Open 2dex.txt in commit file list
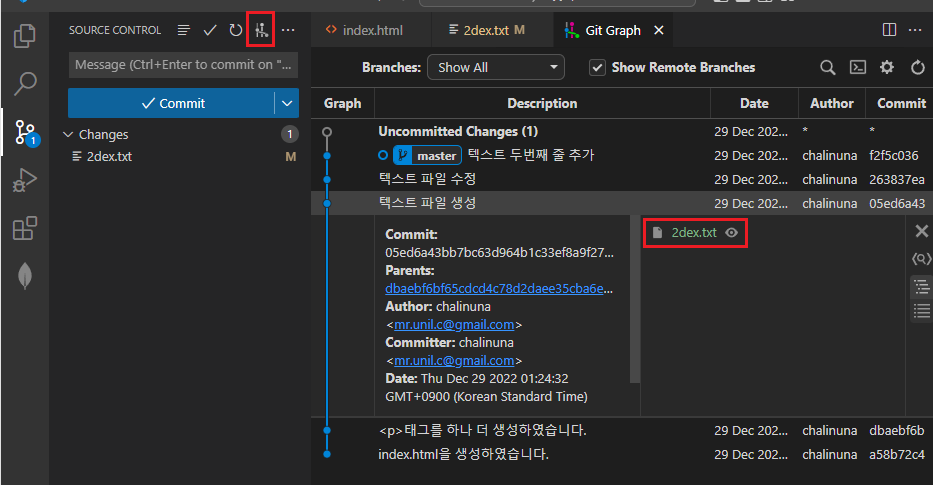 (694, 233)
